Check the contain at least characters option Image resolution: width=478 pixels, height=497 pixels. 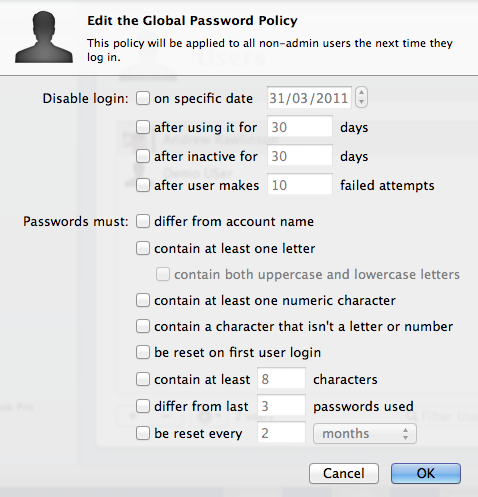coord(143,379)
